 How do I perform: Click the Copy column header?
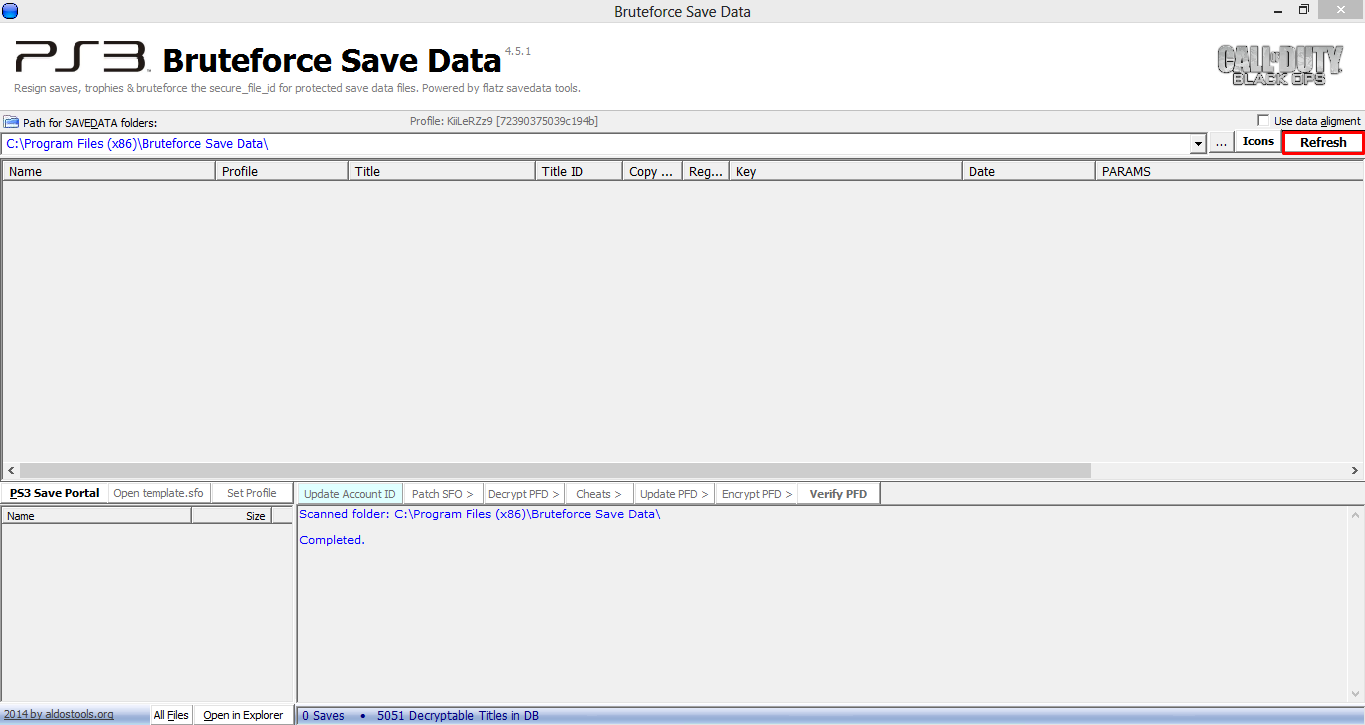pos(652,171)
